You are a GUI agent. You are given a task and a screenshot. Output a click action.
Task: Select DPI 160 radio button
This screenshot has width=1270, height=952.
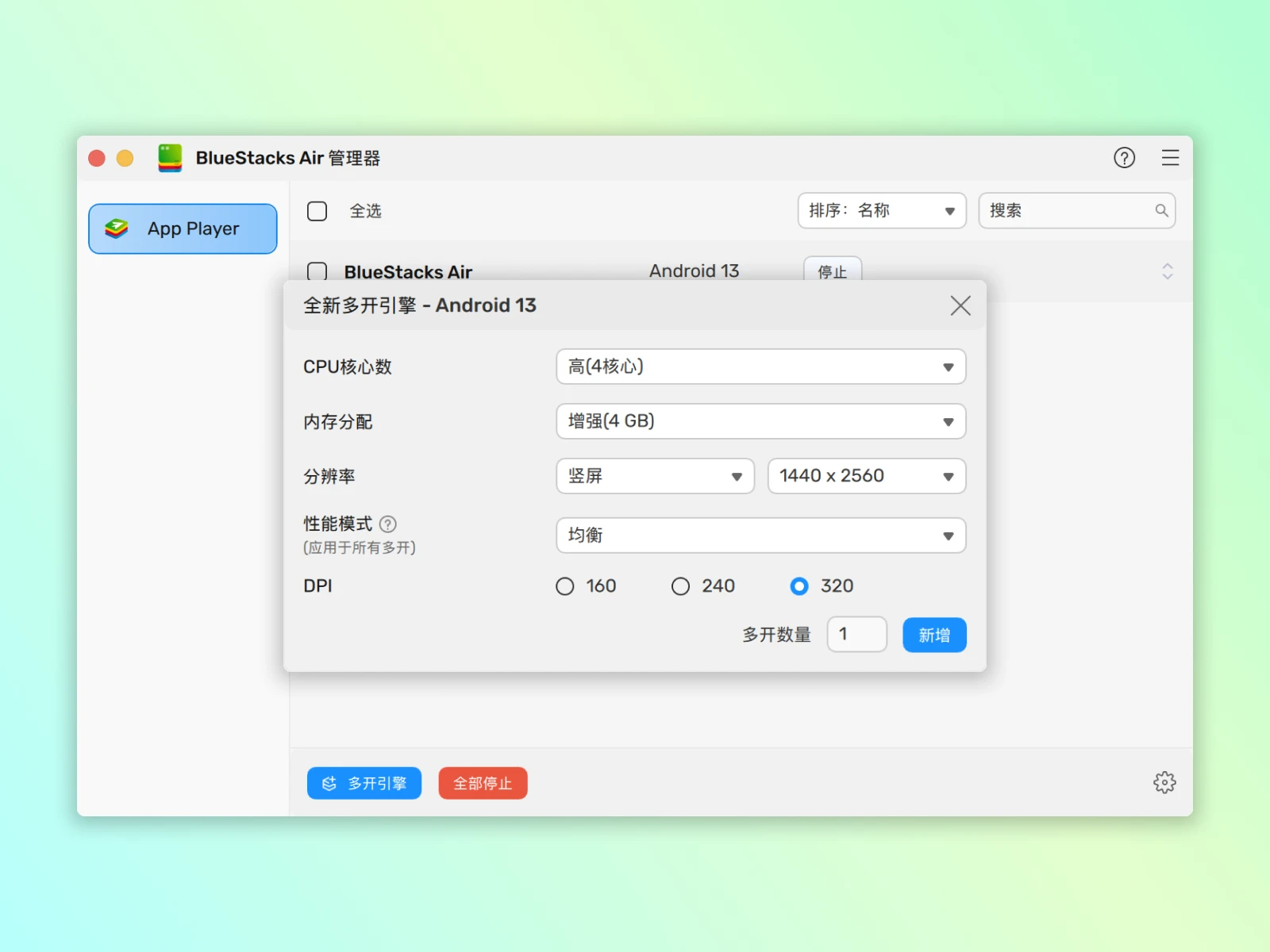coord(564,586)
